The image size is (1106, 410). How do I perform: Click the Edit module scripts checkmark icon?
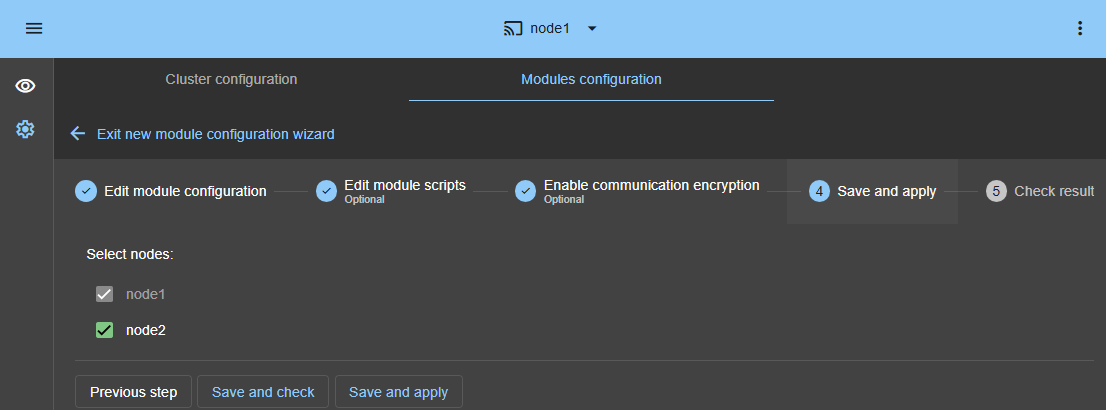(326, 191)
